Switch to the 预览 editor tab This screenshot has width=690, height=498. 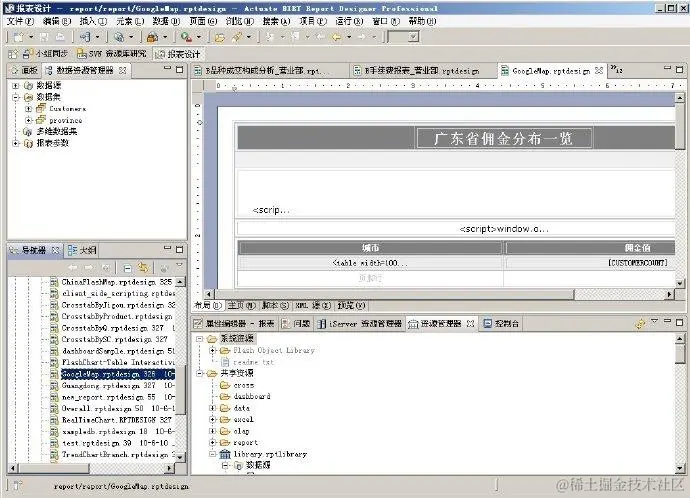coord(351,305)
